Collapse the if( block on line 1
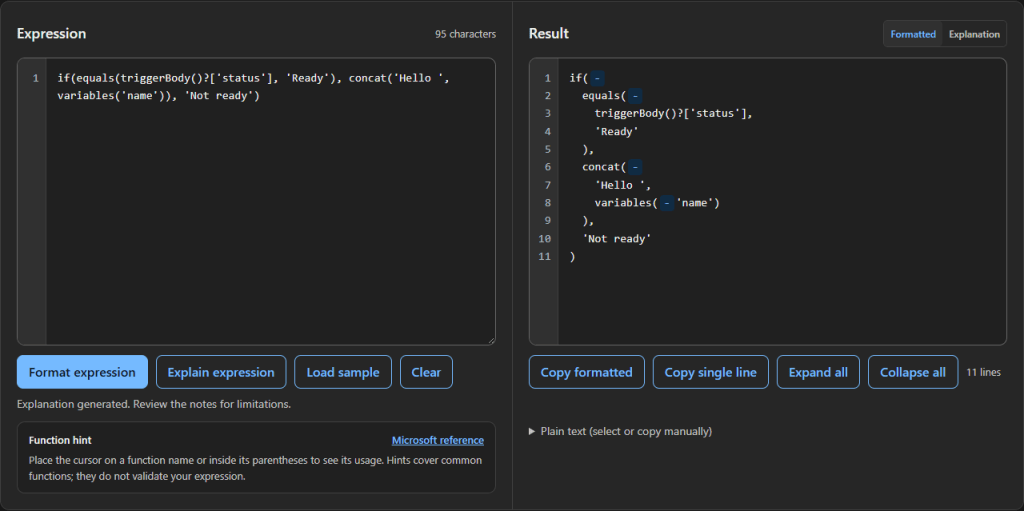This screenshot has height=511, width=1024. coord(599,78)
